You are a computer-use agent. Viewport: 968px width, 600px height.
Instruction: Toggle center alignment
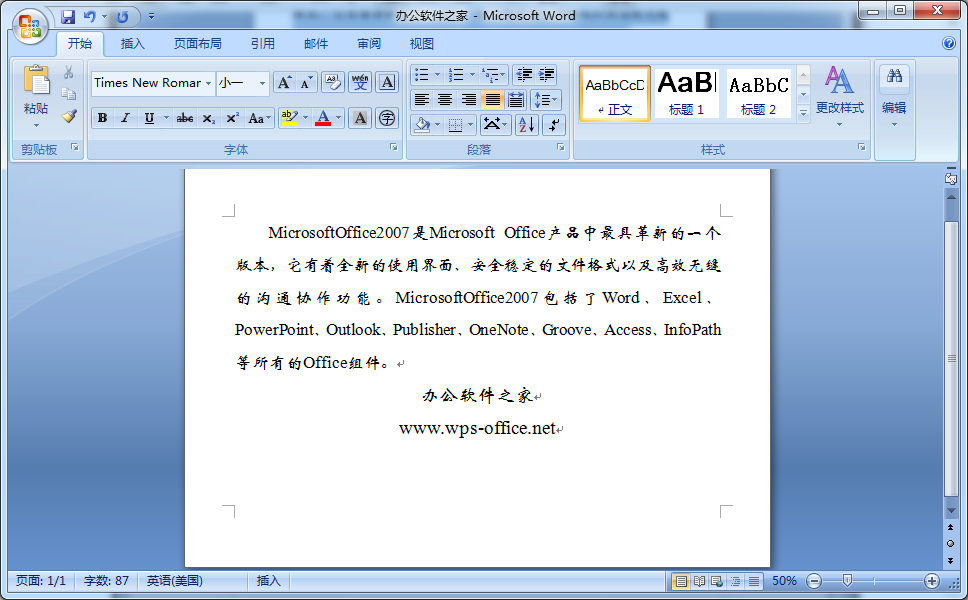pyautogui.click(x=445, y=100)
